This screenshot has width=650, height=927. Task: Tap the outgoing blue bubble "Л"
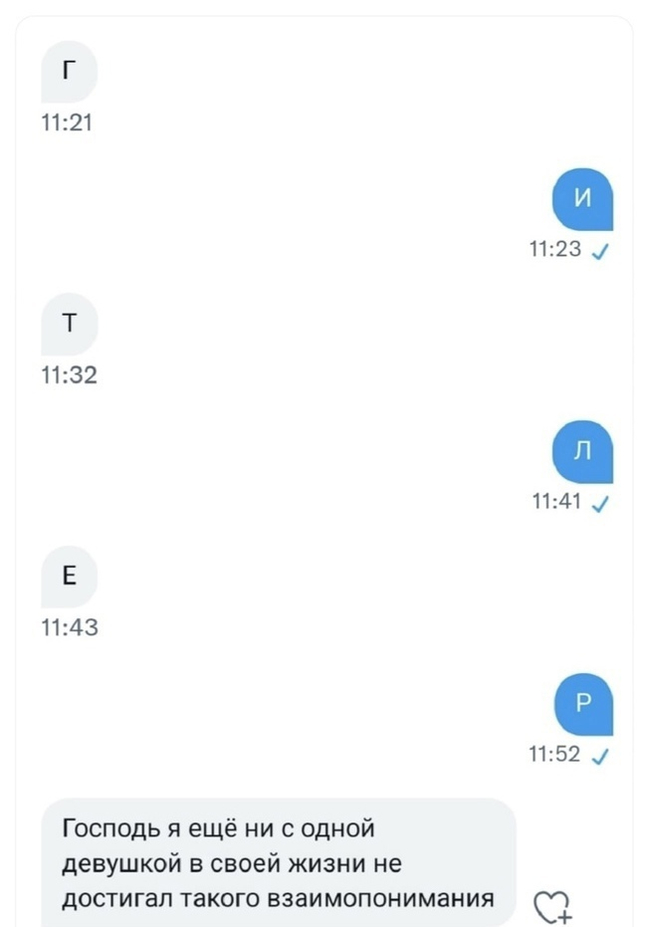[584, 451]
